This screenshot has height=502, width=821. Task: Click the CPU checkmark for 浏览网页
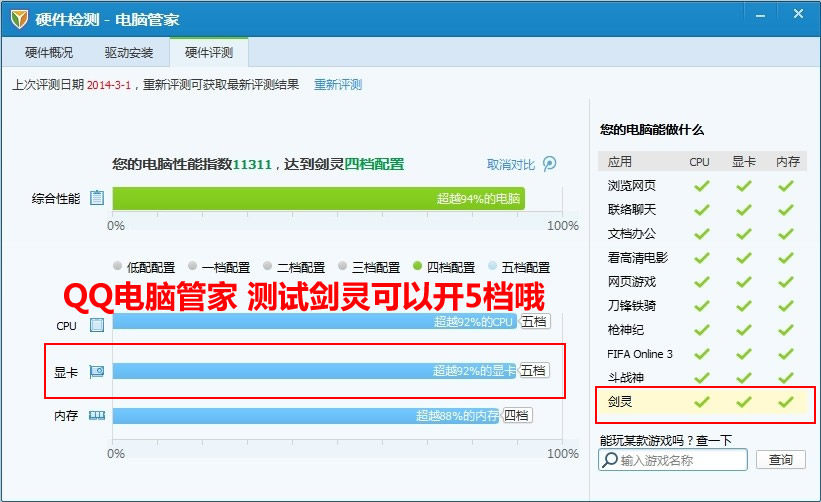tap(702, 185)
